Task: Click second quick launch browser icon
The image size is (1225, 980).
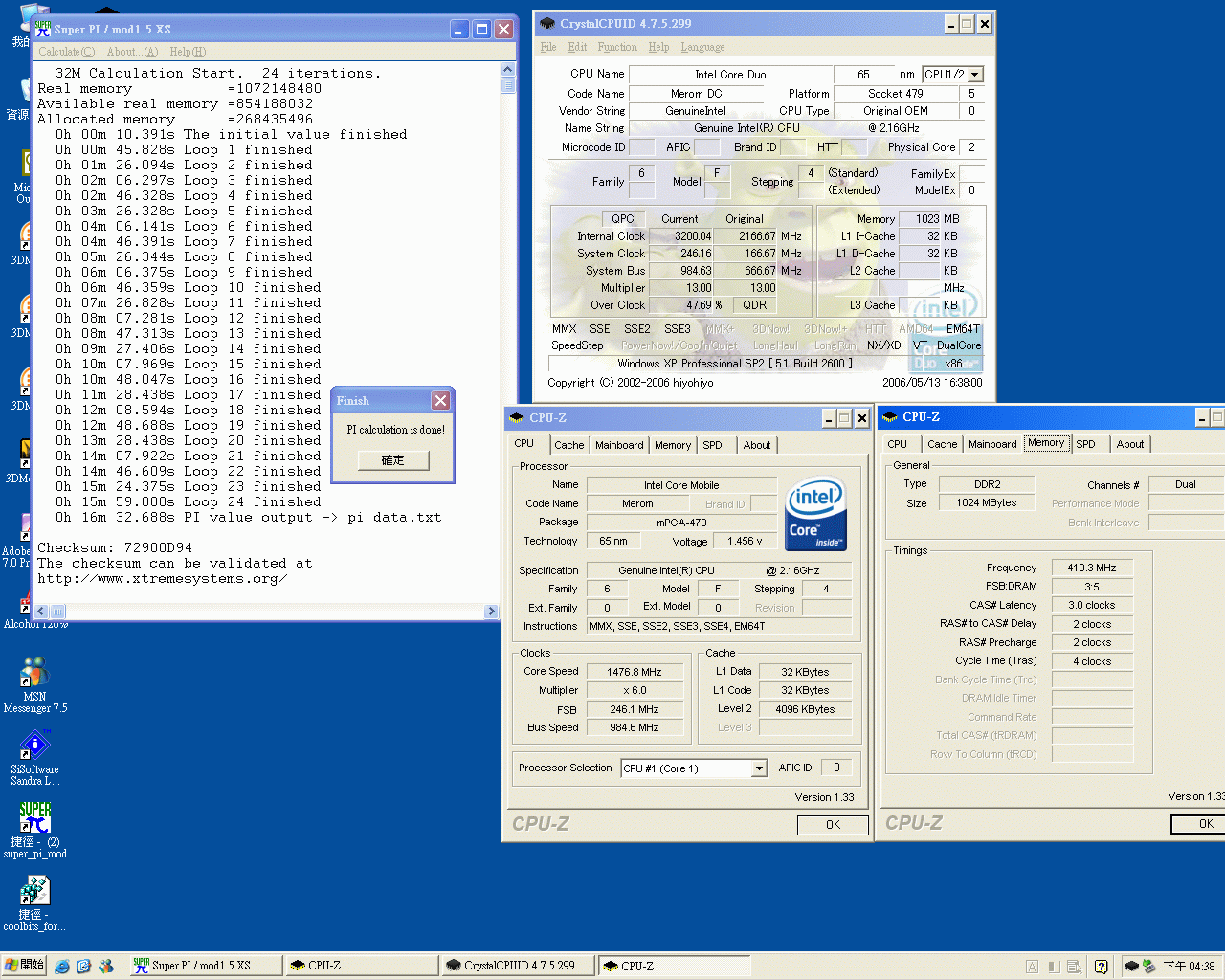Action: click(x=83, y=967)
